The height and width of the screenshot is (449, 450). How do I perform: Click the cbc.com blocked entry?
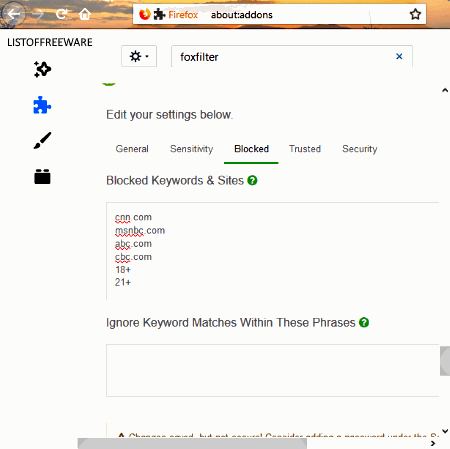[x=133, y=257]
